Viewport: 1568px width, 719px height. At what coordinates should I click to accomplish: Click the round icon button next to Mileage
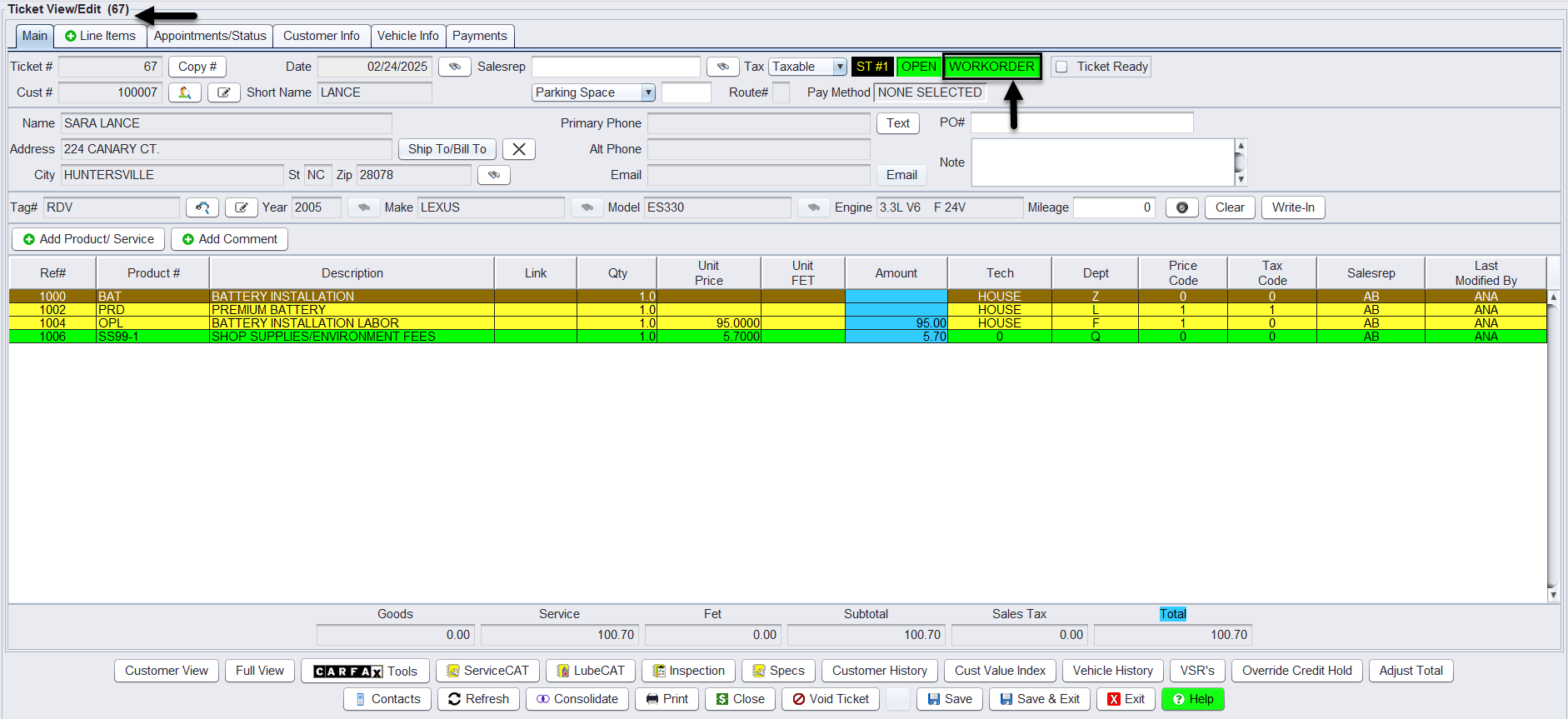pyautogui.click(x=1181, y=207)
